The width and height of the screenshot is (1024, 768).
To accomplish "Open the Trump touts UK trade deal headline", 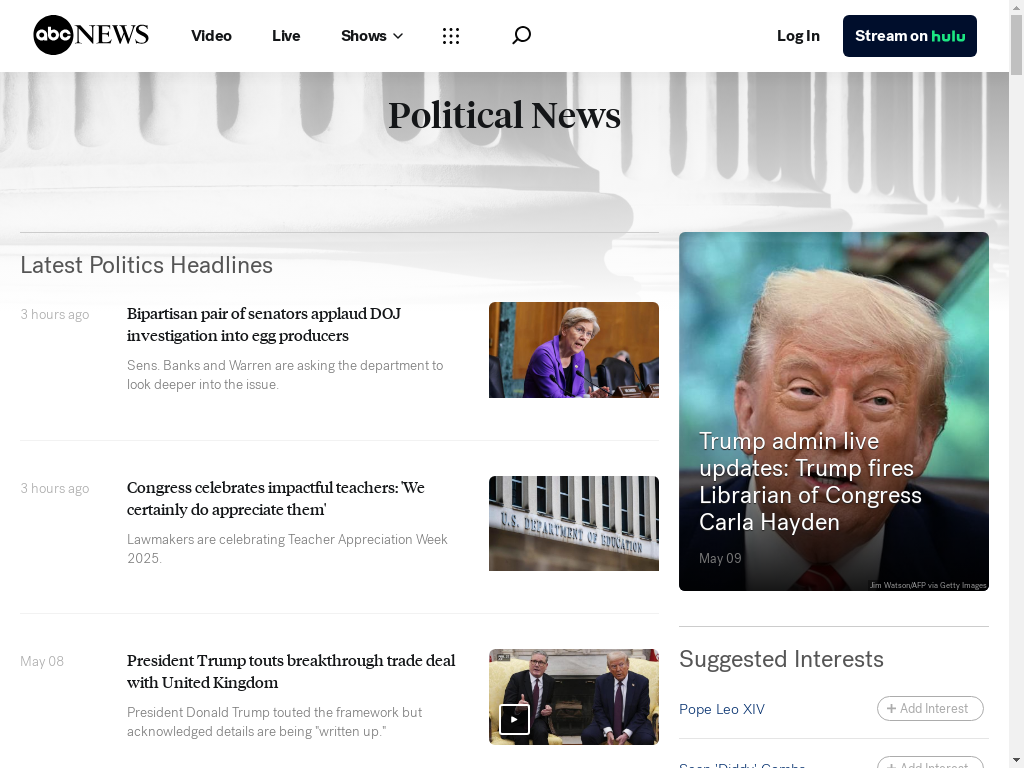I will pyautogui.click(x=291, y=671).
